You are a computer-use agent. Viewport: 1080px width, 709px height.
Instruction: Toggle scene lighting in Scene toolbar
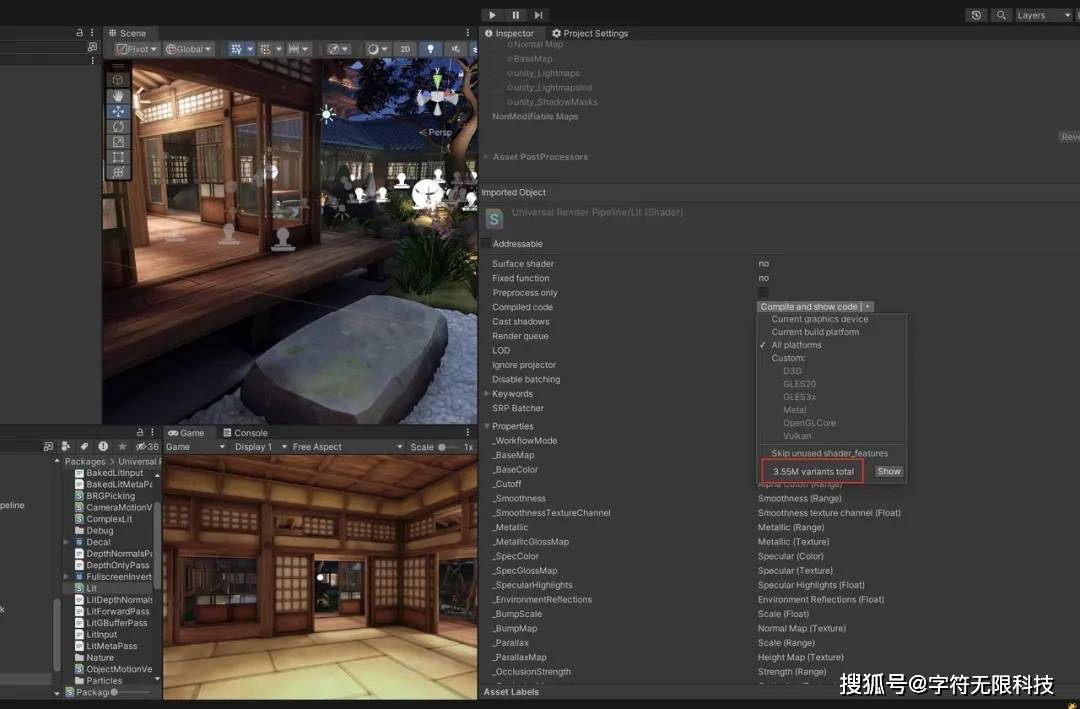point(428,48)
